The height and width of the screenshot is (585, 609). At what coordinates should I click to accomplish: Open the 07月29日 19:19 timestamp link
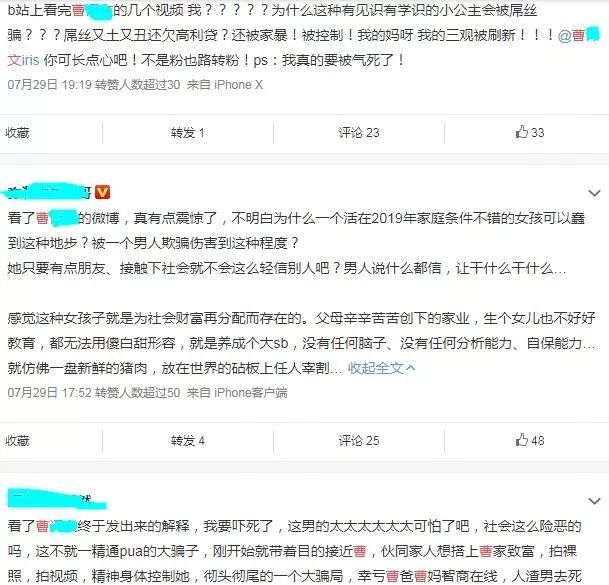(x=49, y=85)
